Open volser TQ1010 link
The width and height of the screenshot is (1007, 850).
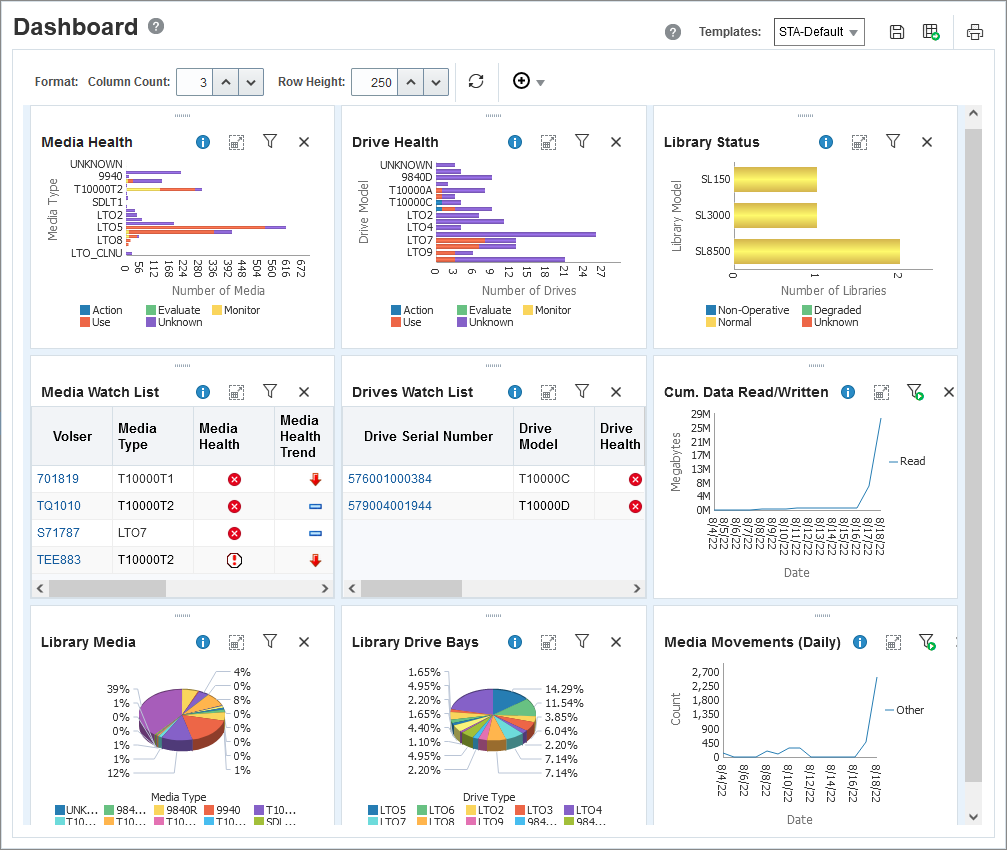[58, 505]
